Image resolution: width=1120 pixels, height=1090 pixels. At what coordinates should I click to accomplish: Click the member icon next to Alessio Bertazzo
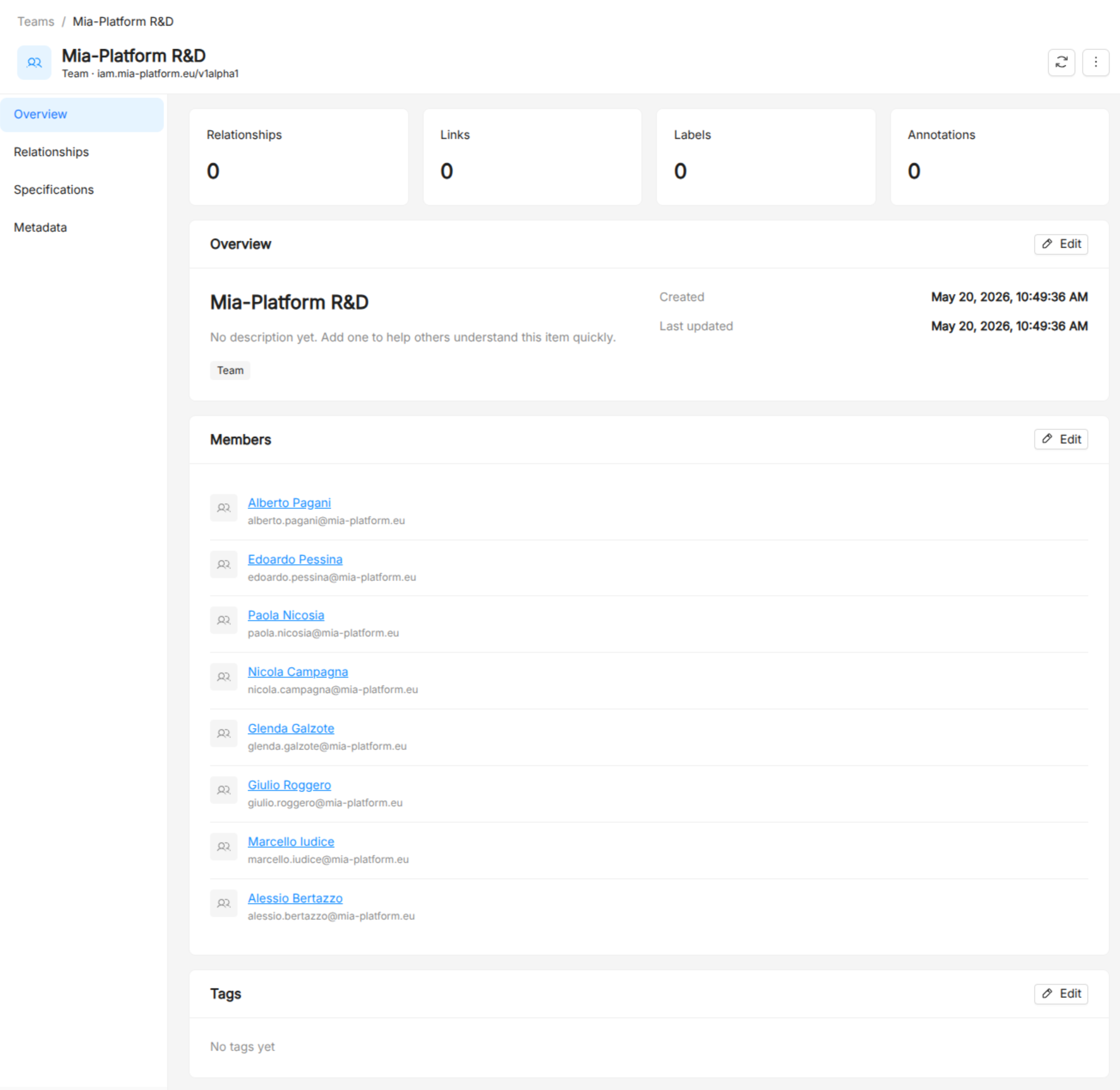coord(224,904)
